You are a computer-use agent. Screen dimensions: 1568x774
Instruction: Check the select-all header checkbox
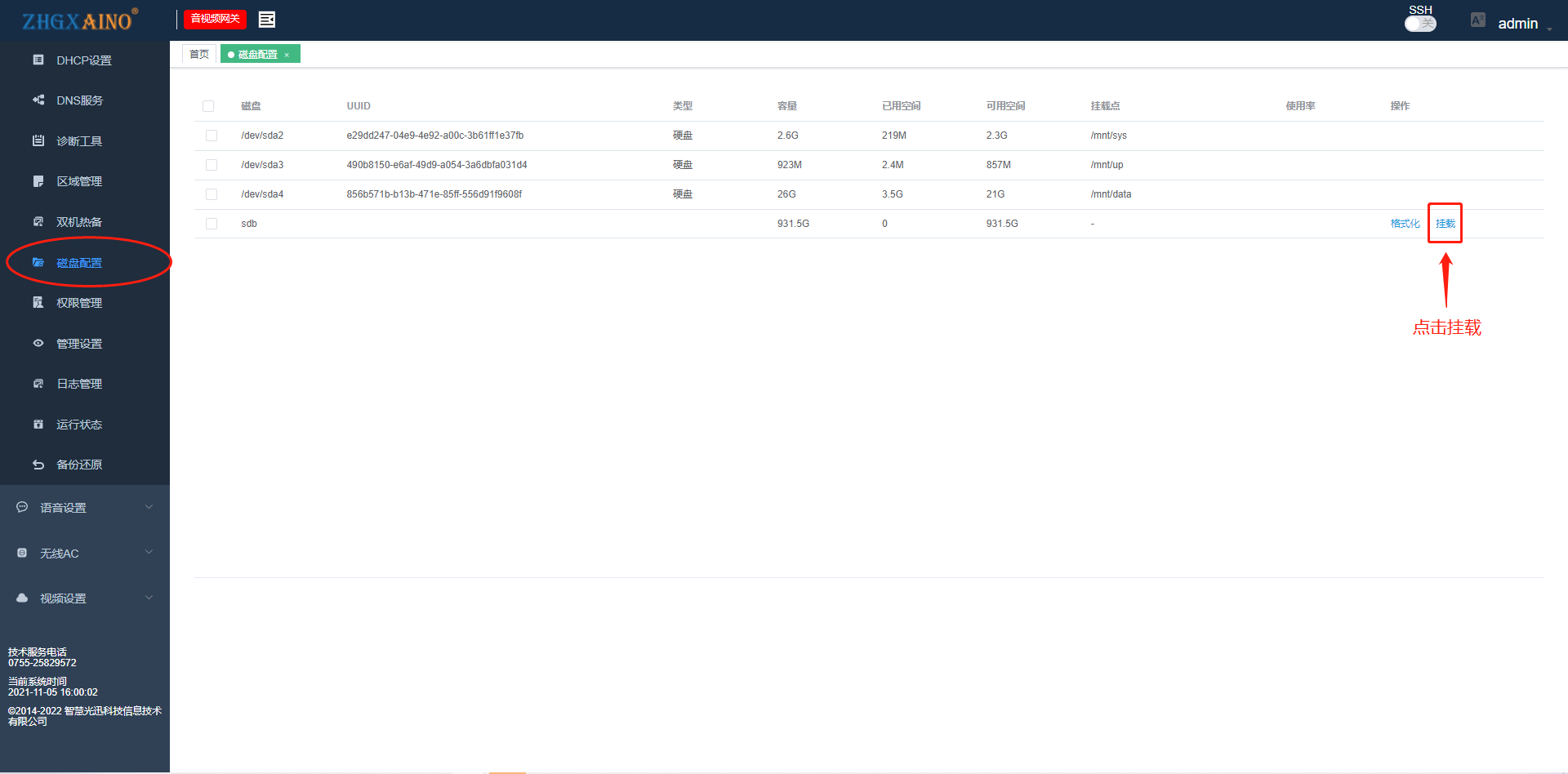(208, 106)
